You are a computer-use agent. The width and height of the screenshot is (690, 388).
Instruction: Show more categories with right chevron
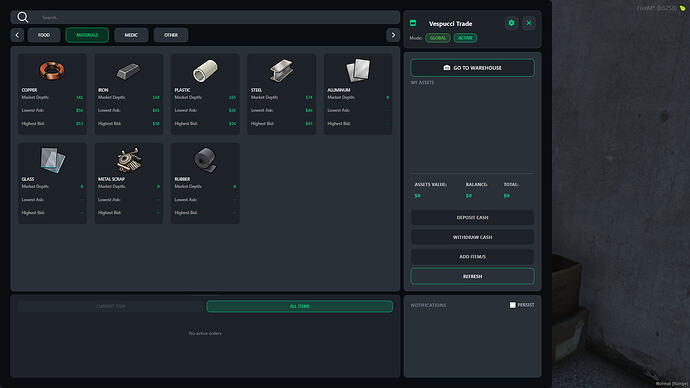(x=393, y=35)
